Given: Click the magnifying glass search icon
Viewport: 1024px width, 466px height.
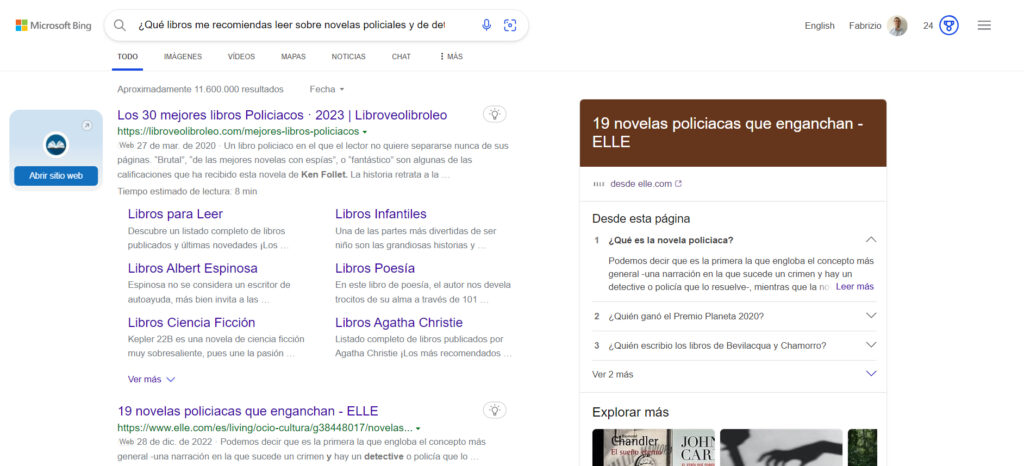Looking at the screenshot, I should pyautogui.click(x=120, y=25).
